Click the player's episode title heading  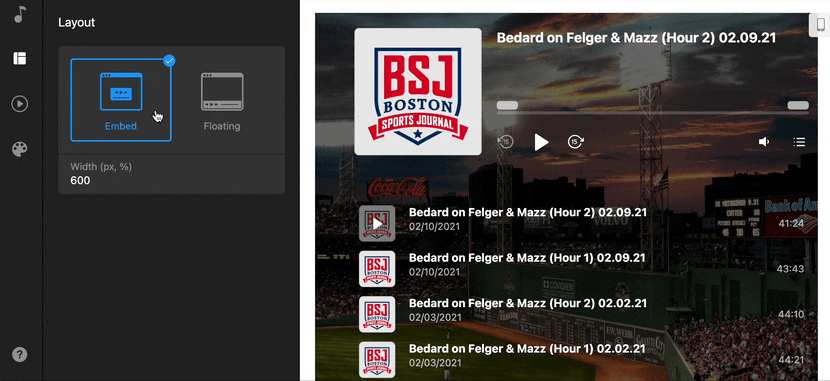click(636, 38)
